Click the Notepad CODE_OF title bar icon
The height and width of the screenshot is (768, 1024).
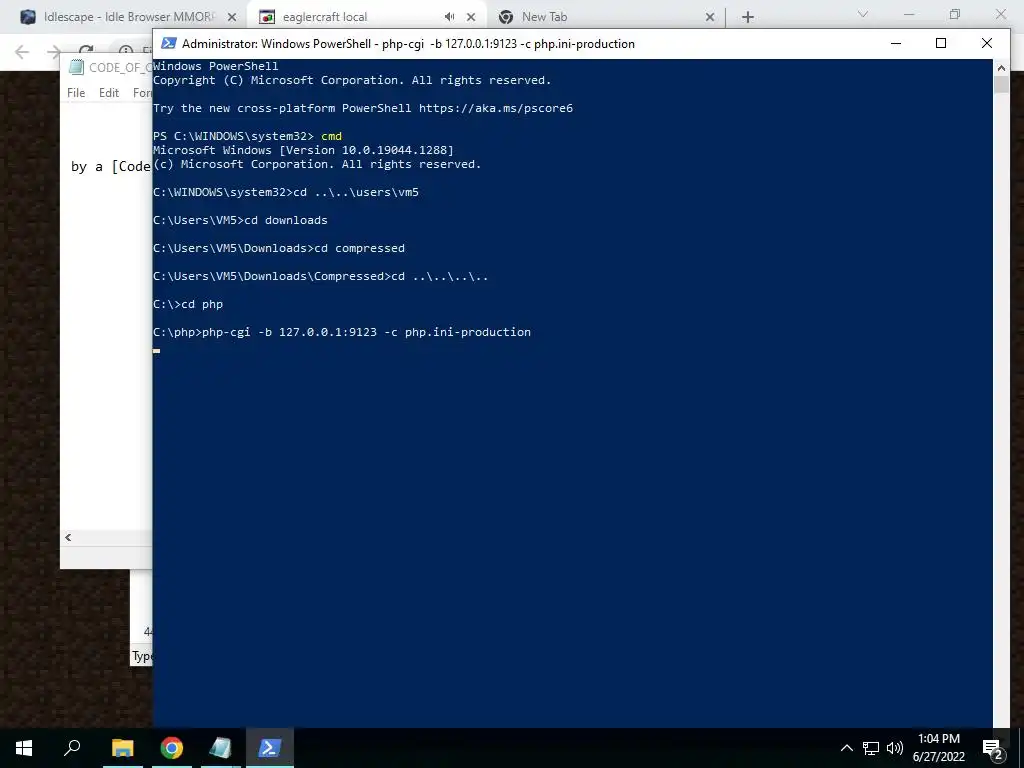[76, 67]
